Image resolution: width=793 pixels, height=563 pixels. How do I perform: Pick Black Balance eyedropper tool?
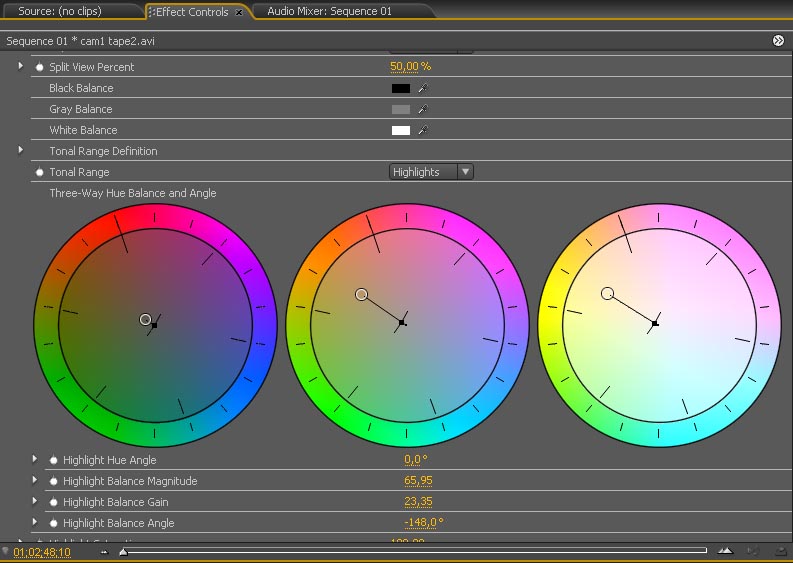pyautogui.click(x=423, y=88)
